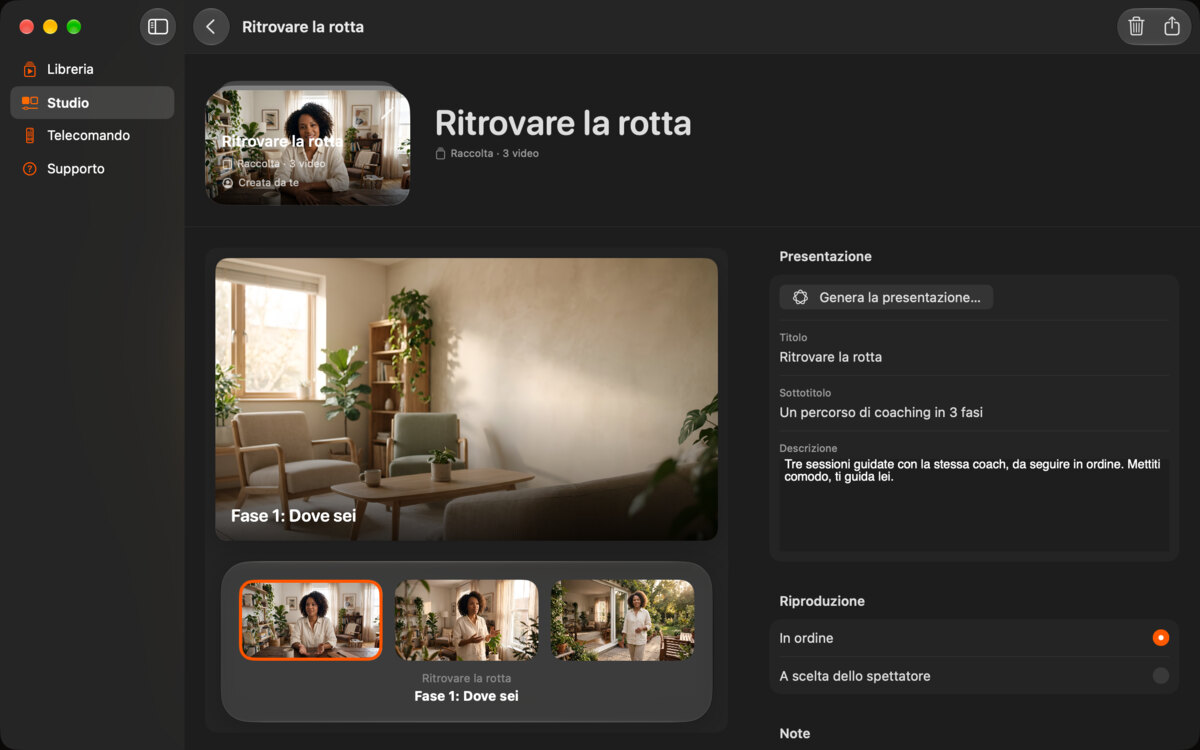This screenshot has width=1200, height=750.
Task: Click the Telecomando remote icon
Action: pos(30,136)
